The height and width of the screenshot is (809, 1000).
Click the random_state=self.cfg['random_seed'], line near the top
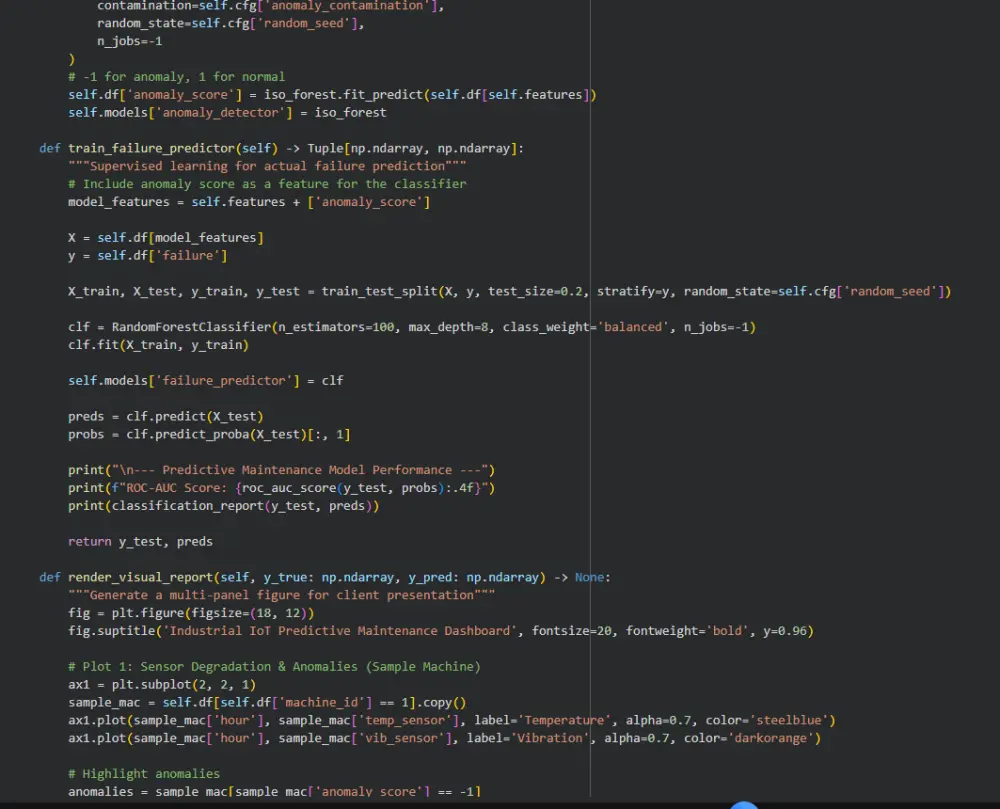[230, 24]
